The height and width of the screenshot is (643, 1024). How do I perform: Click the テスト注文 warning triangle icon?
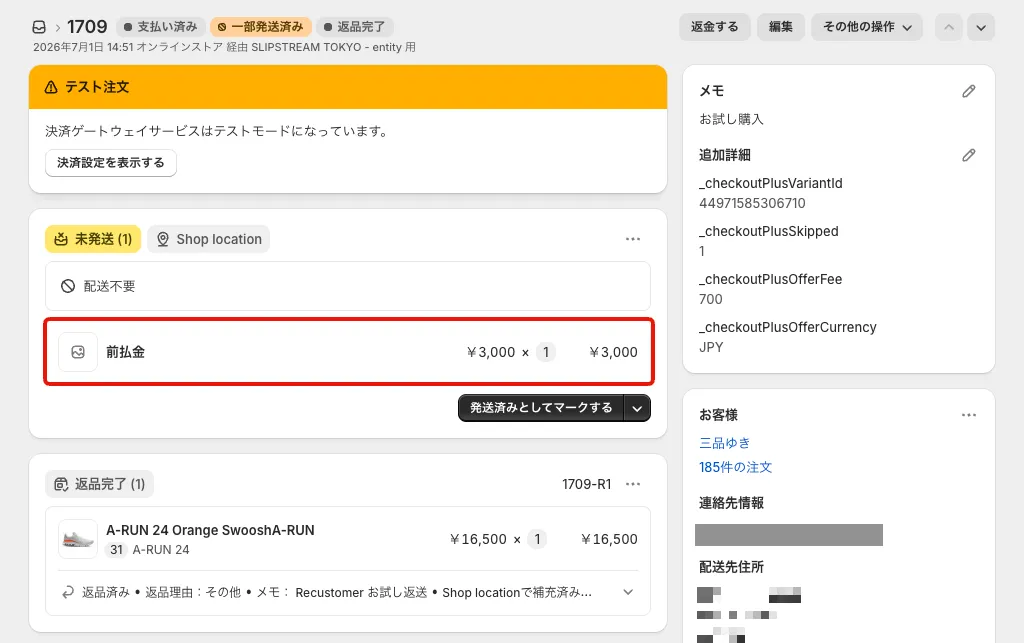[x=51, y=87]
